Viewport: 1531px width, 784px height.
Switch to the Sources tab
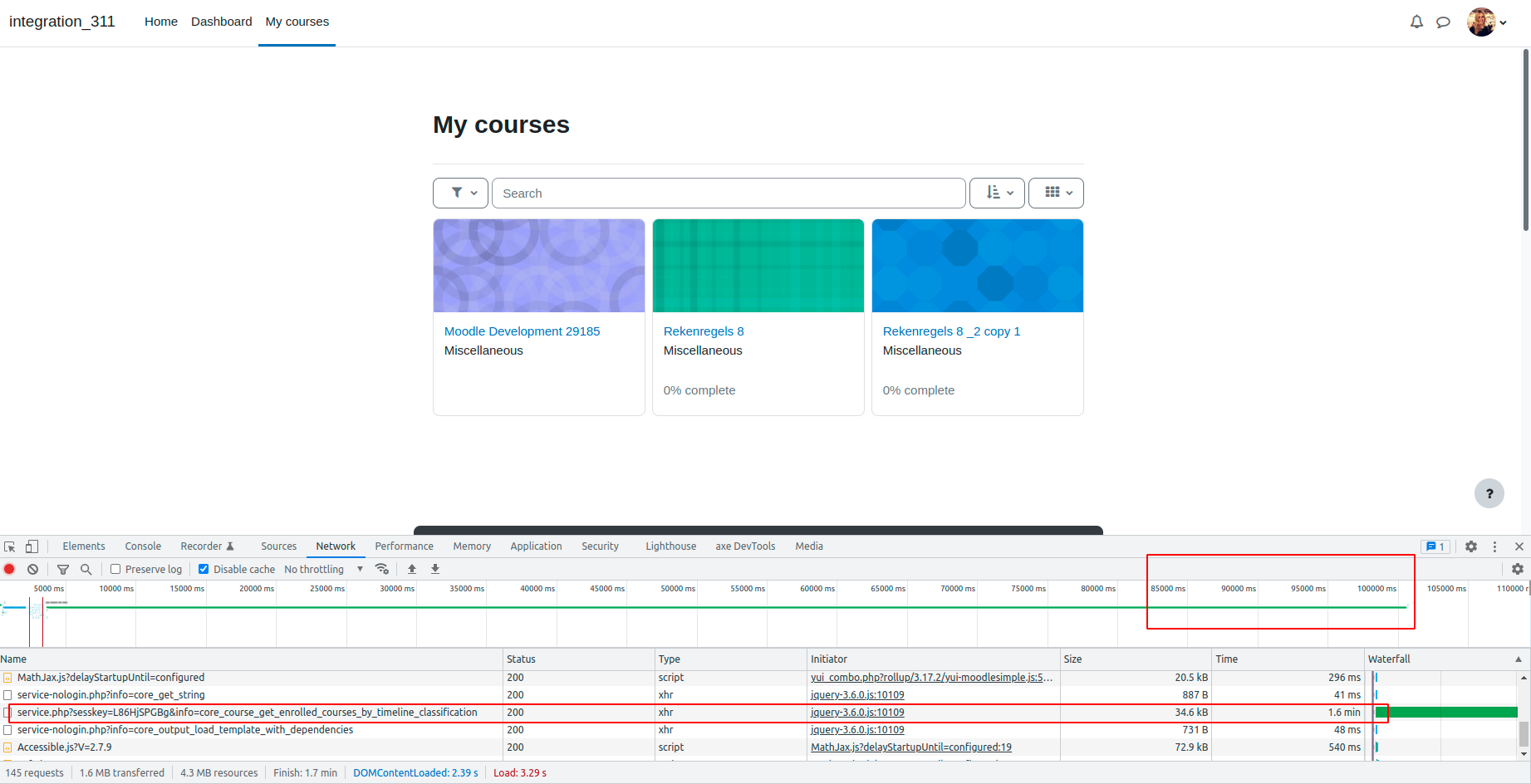tap(278, 546)
